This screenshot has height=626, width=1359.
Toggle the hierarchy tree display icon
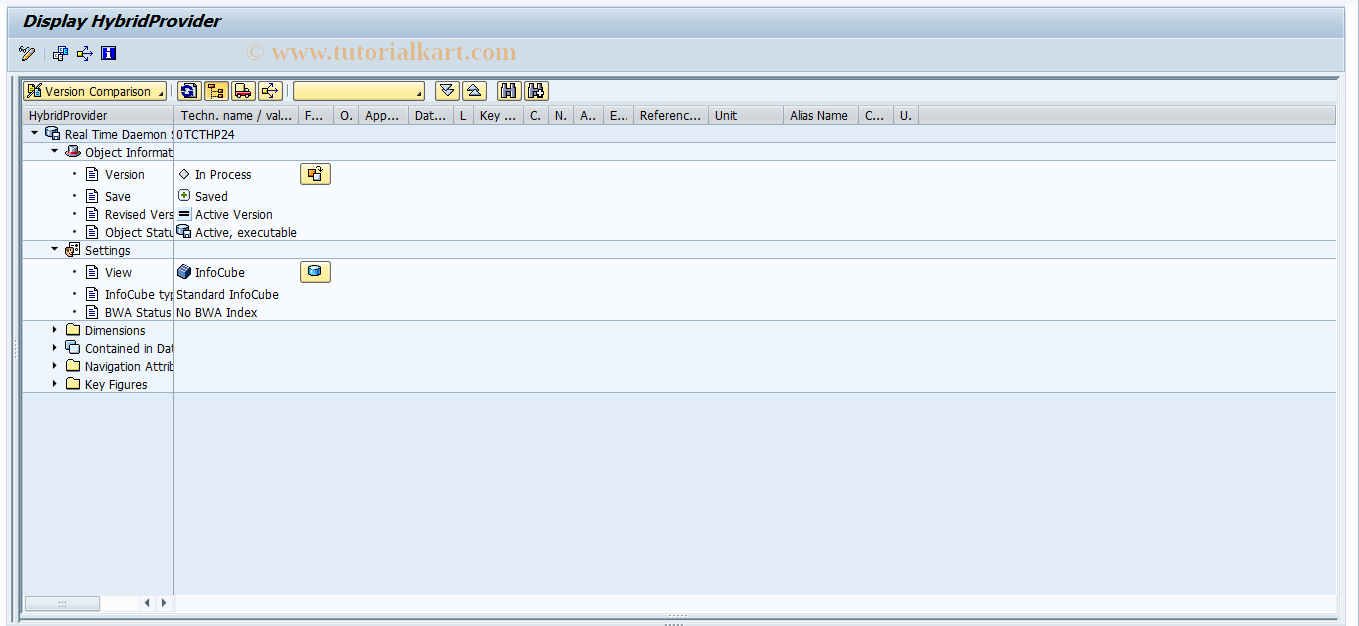click(216, 91)
